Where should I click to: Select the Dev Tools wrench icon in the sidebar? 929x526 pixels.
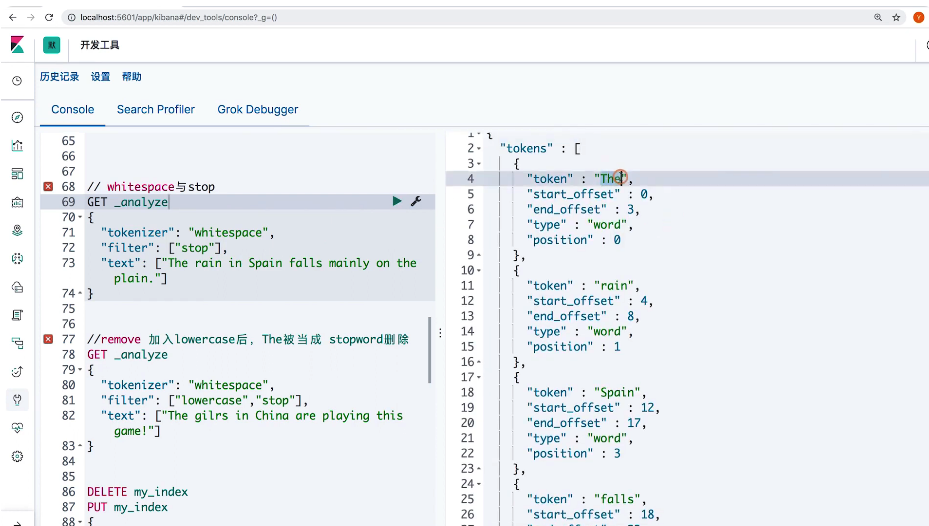click(17, 399)
